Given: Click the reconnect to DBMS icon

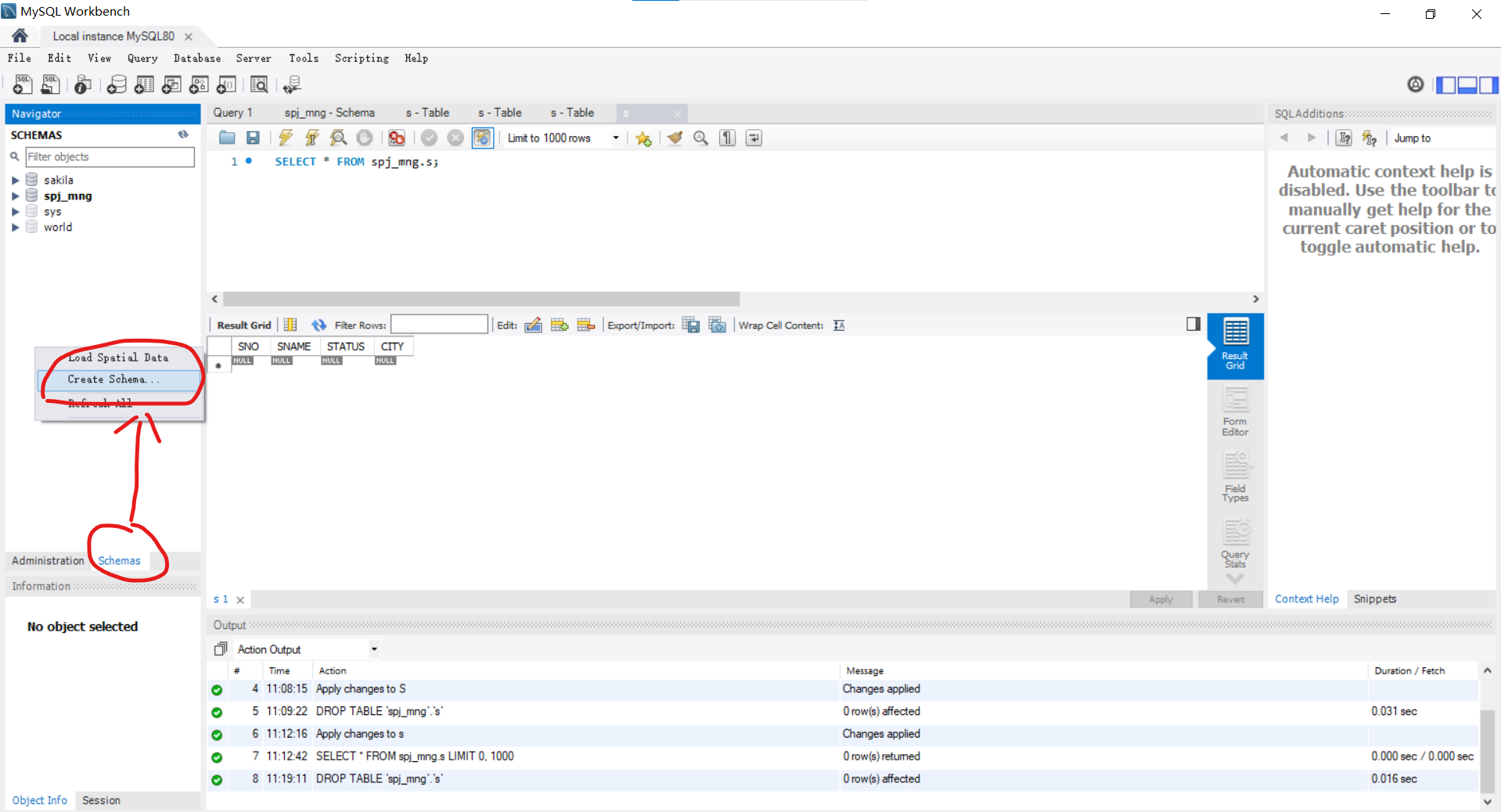Looking at the screenshot, I should (x=293, y=84).
